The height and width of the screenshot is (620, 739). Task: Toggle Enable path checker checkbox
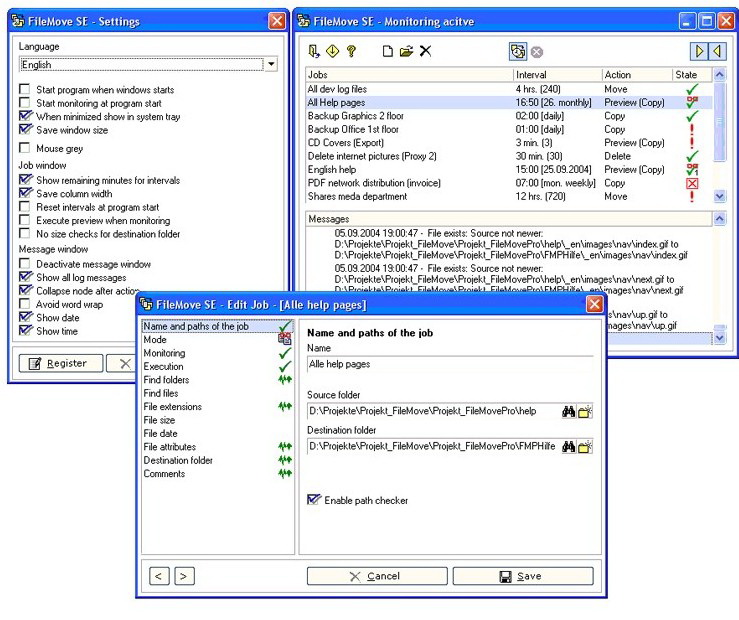[313, 500]
